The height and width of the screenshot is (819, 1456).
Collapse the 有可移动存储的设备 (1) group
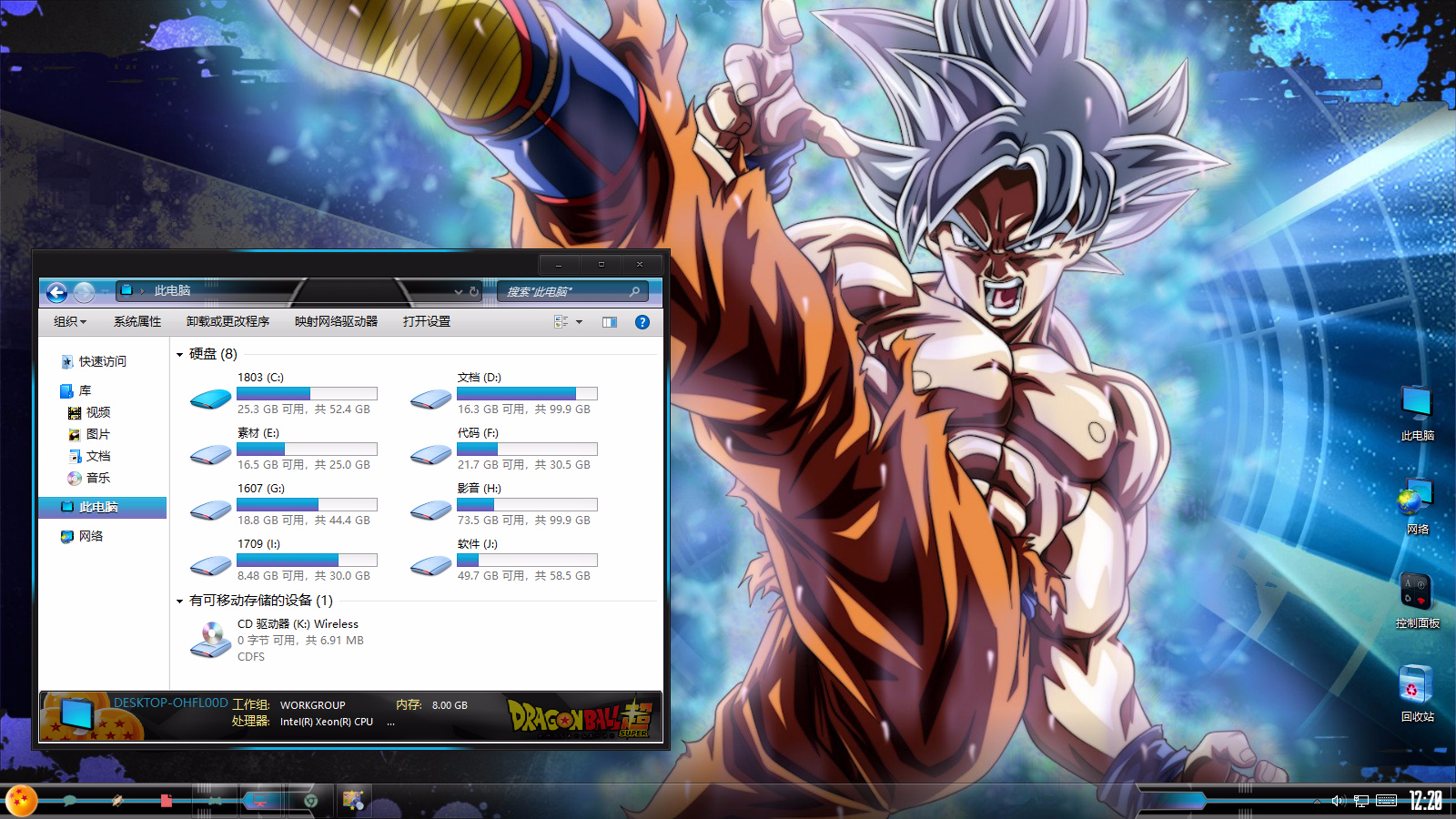179,601
